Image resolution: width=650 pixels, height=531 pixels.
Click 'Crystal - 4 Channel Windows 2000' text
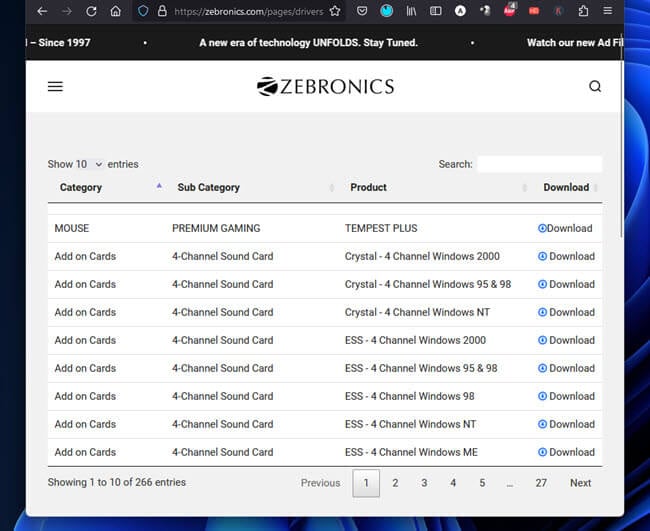point(422,256)
